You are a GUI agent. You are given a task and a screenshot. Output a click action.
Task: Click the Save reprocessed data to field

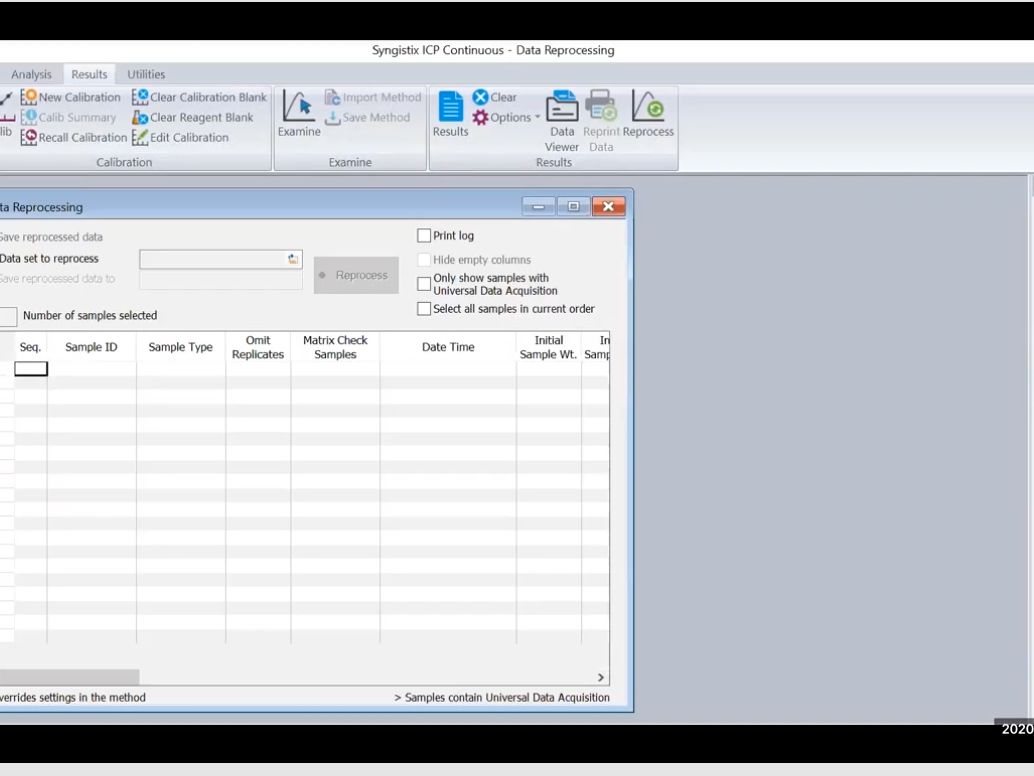point(221,280)
